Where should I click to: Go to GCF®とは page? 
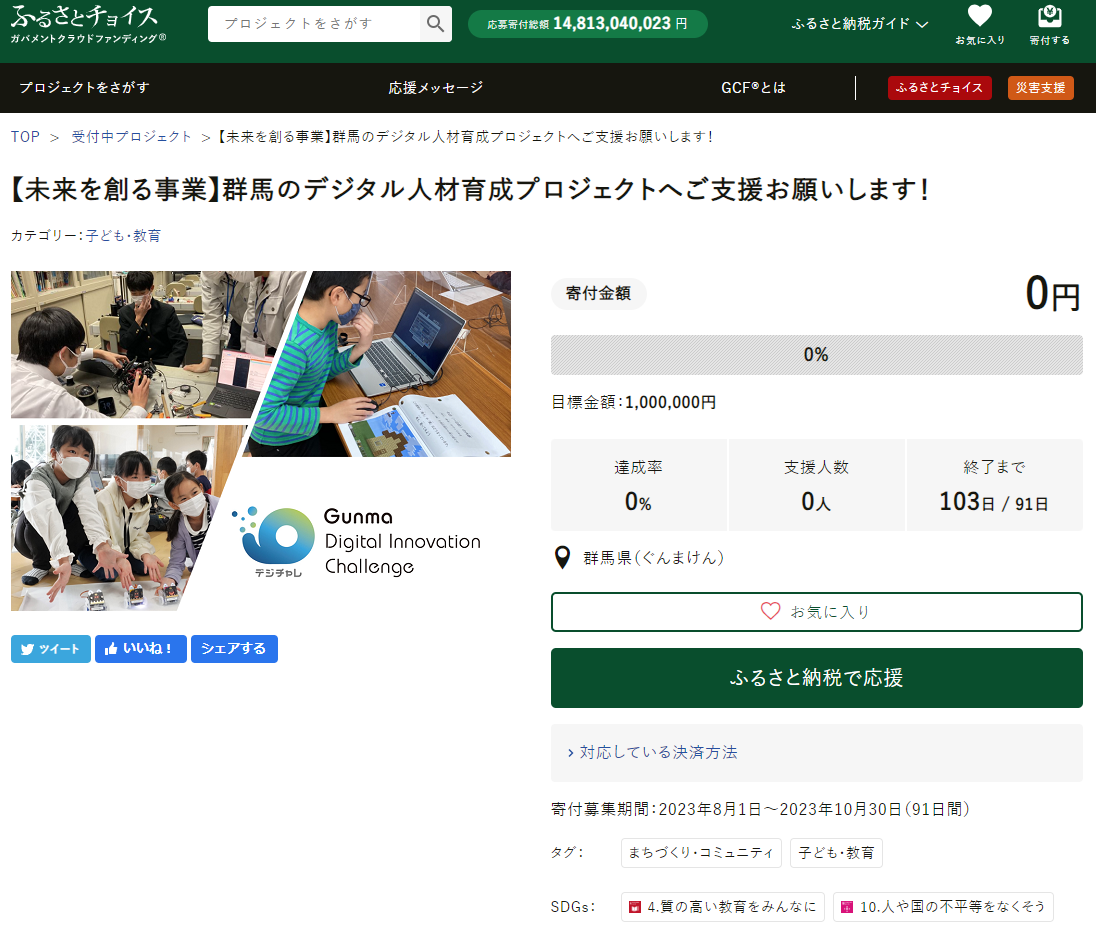(753, 88)
